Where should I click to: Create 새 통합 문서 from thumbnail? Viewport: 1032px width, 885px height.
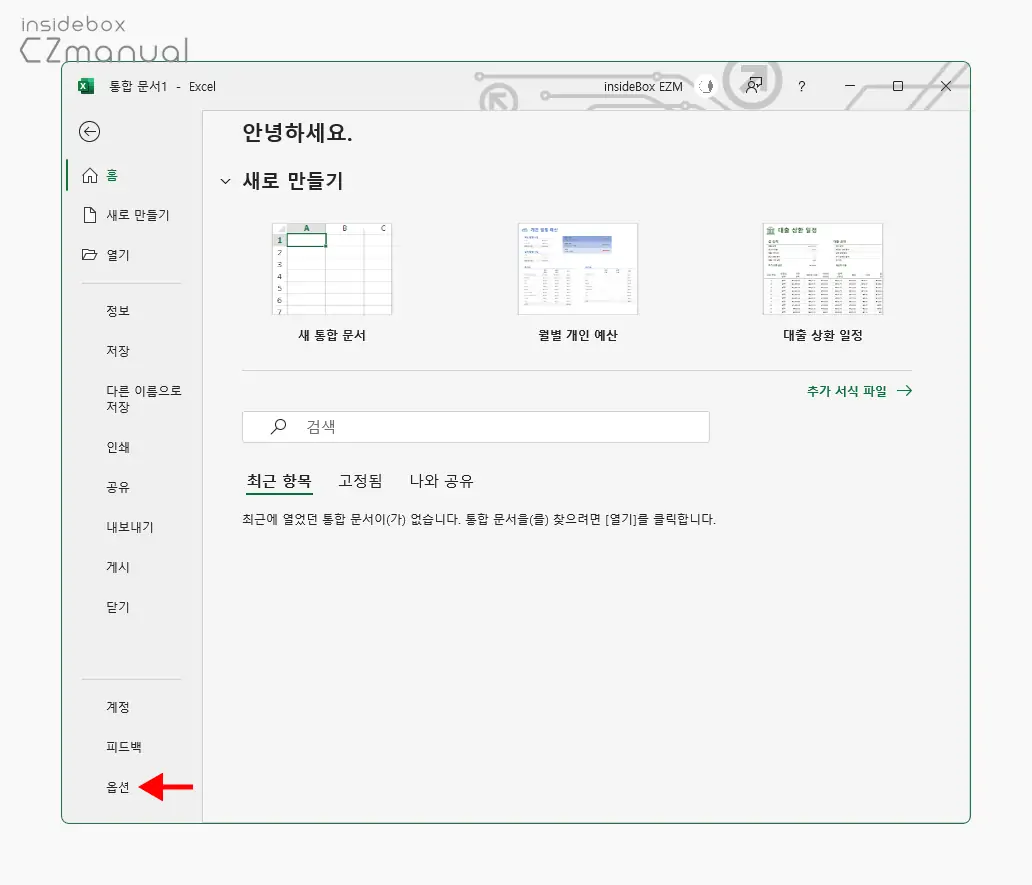332,269
